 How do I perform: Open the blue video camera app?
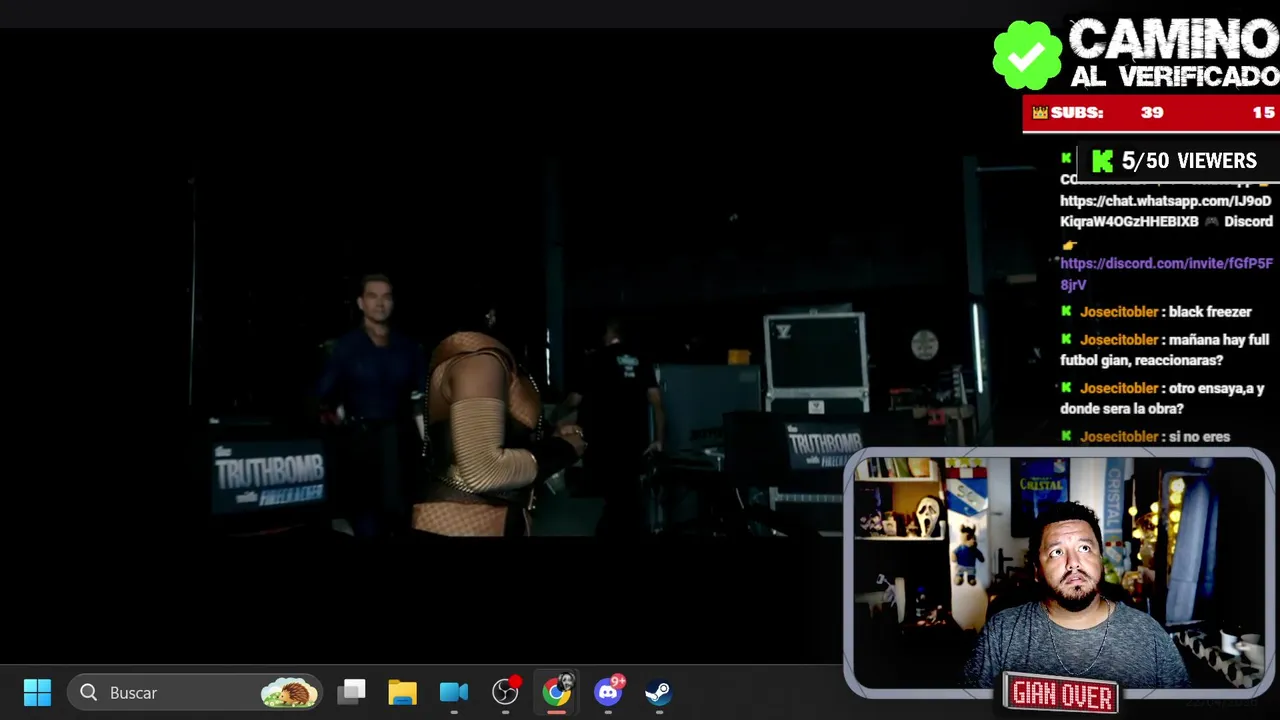pyautogui.click(x=454, y=692)
